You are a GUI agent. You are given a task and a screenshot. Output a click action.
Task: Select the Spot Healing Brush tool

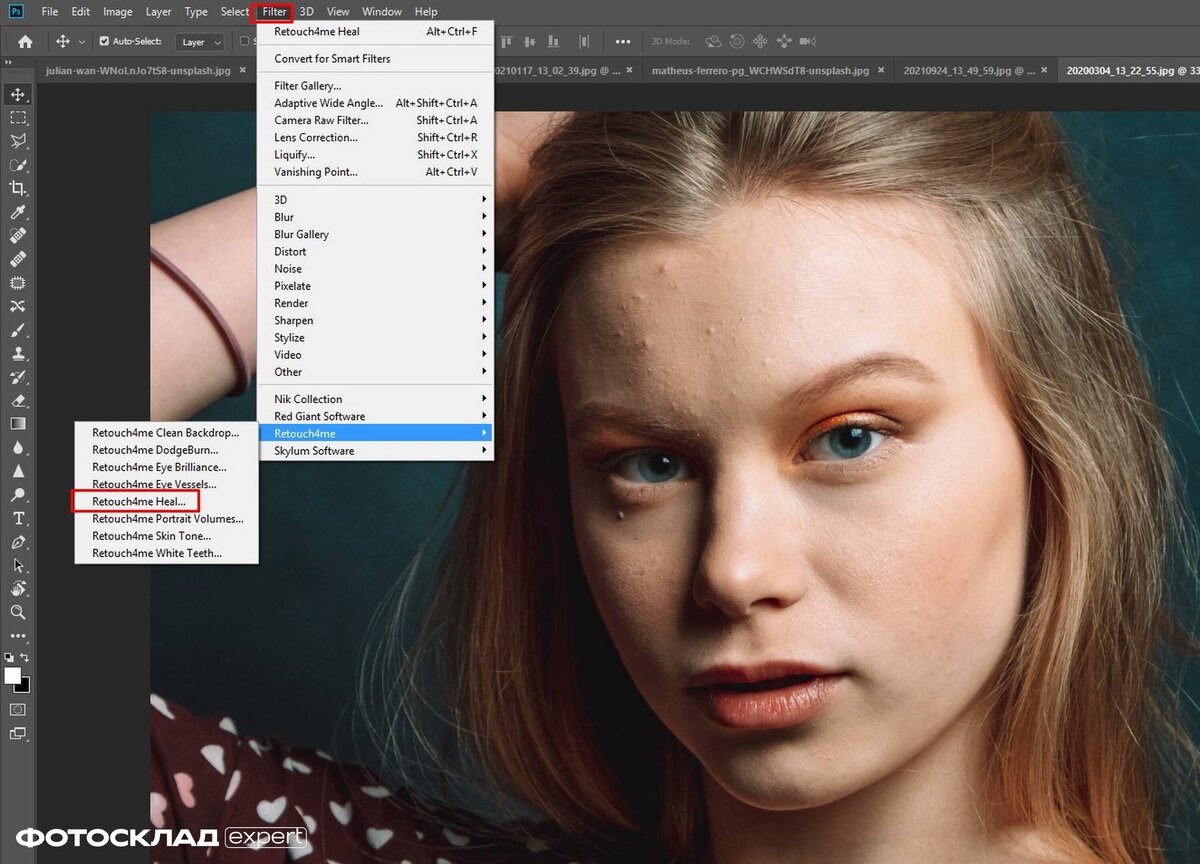[x=18, y=236]
